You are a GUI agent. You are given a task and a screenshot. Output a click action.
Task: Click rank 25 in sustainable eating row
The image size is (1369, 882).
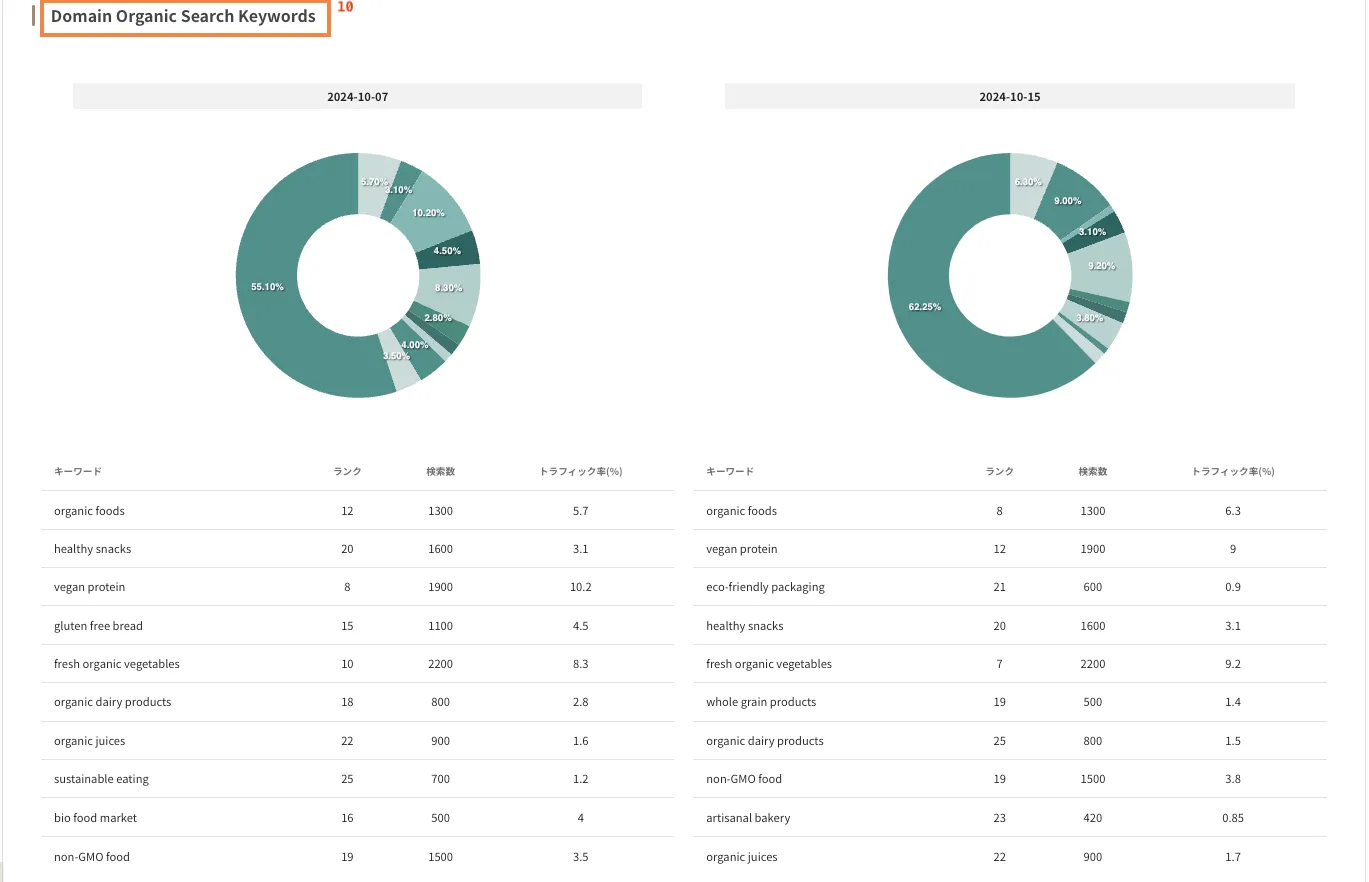(347, 779)
